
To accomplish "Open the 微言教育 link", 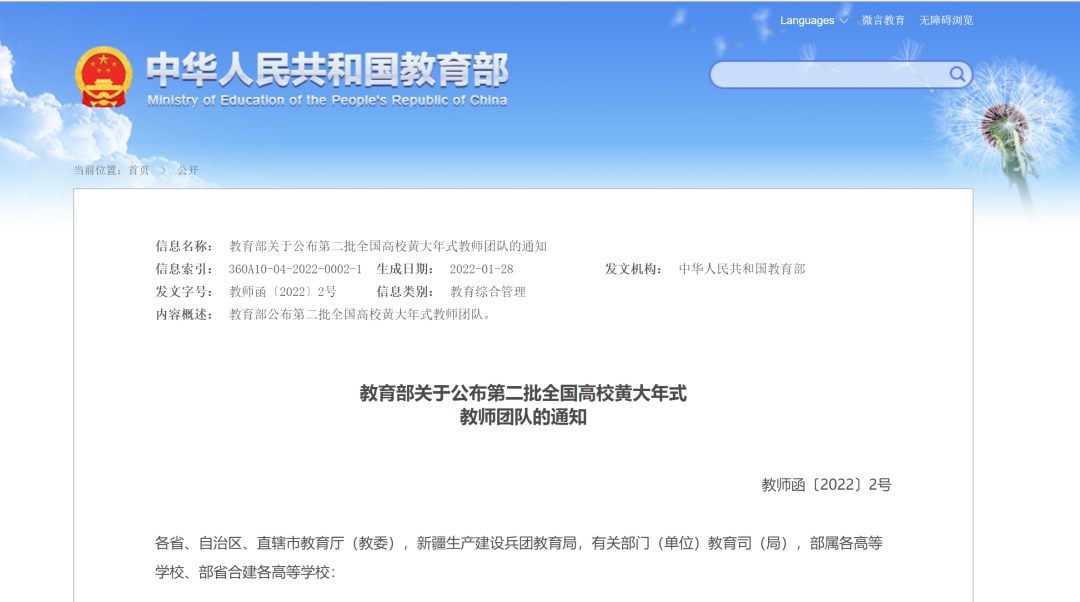I will 883,21.
